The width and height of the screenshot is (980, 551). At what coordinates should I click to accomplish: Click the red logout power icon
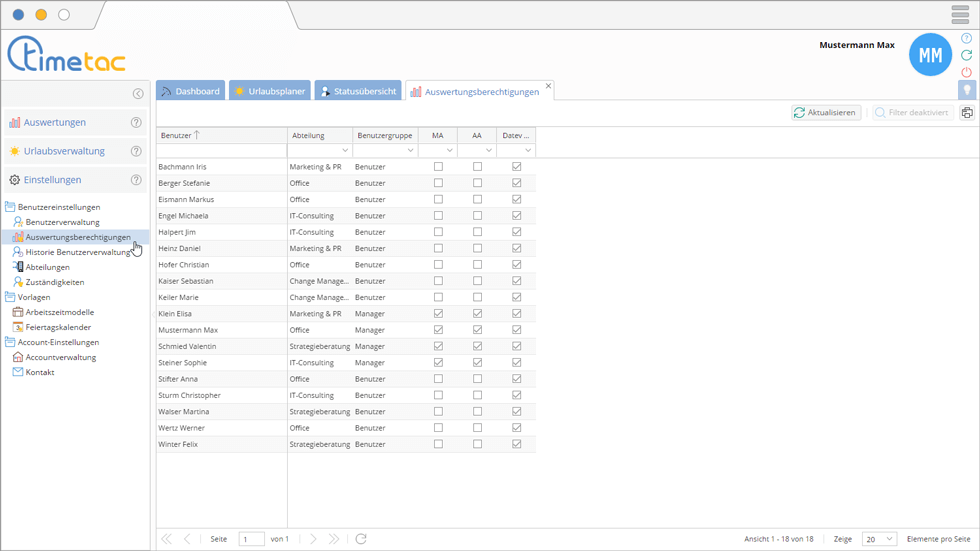pyautogui.click(x=966, y=72)
